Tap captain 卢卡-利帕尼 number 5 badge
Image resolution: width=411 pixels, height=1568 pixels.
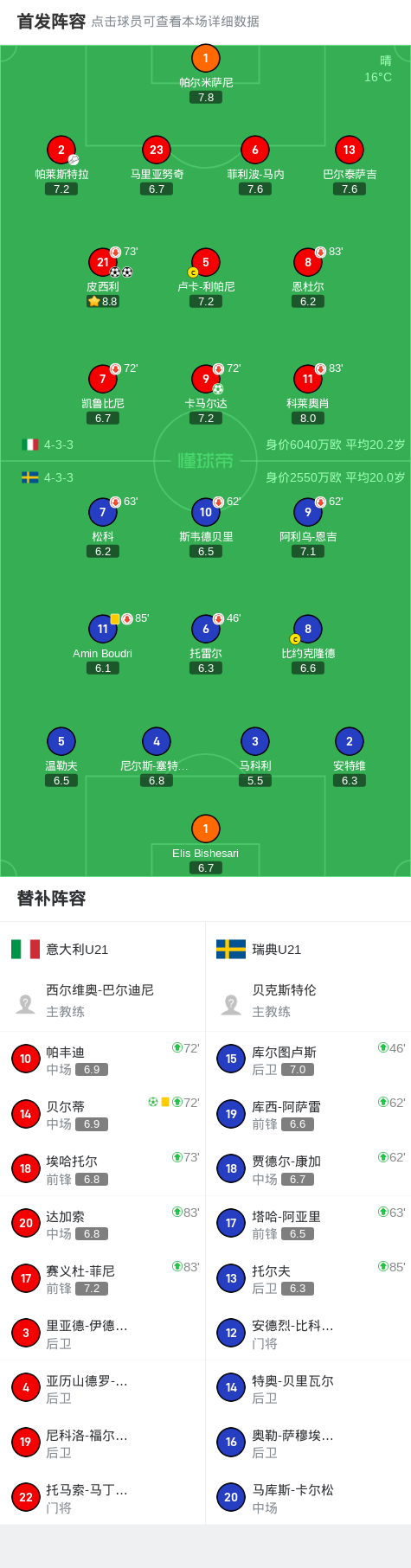click(x=205, y=262)
